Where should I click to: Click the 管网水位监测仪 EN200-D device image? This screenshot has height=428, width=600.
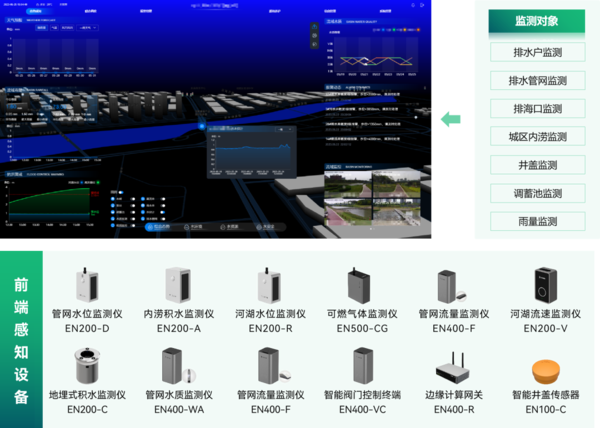87,285
